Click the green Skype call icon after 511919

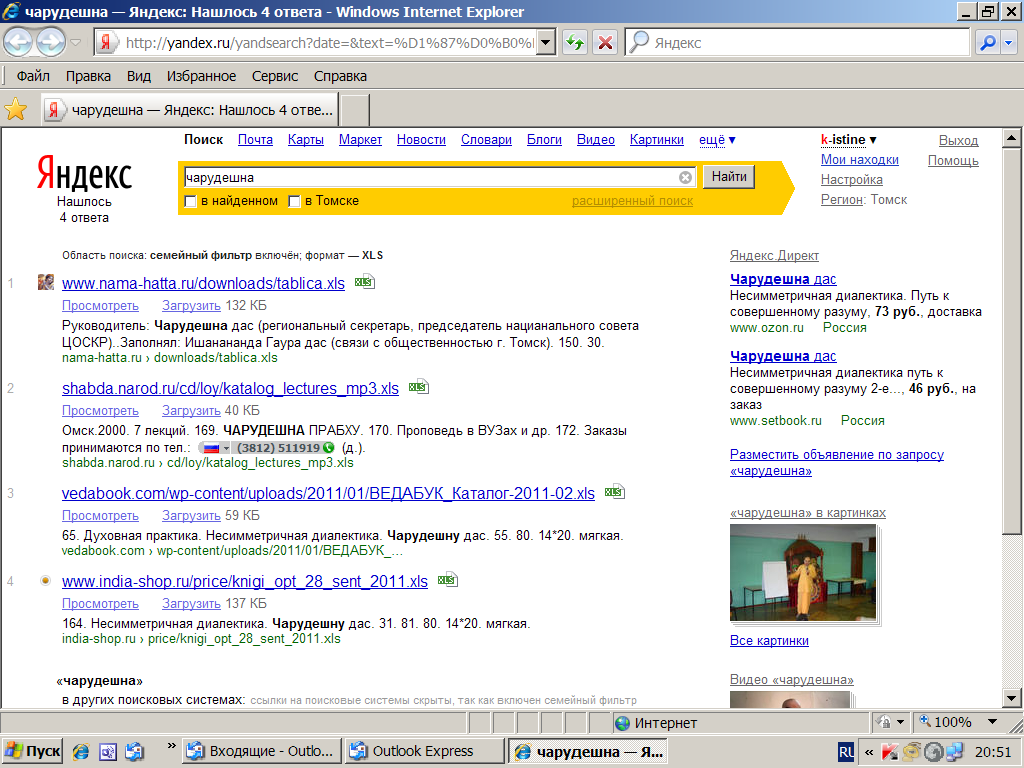(328, 448)
